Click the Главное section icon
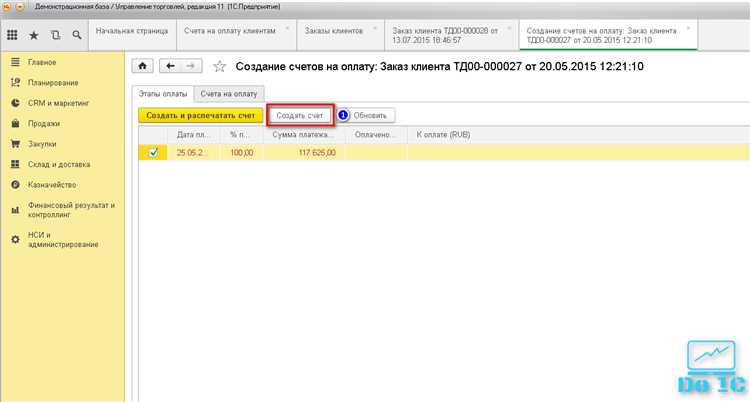750x402 pixels. pos(15,62)
